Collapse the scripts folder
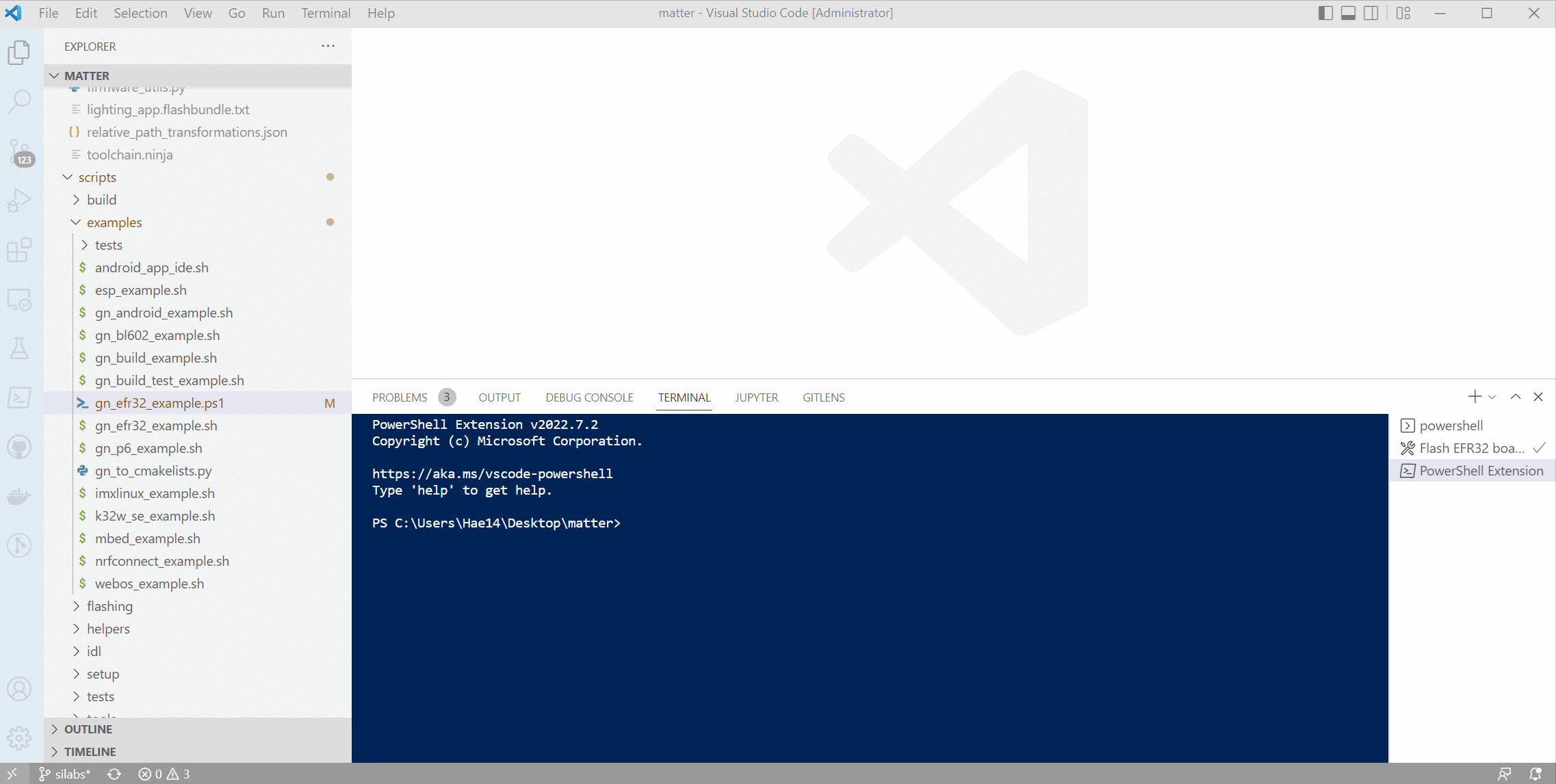Screen dimensions: 1556x784 198,177
